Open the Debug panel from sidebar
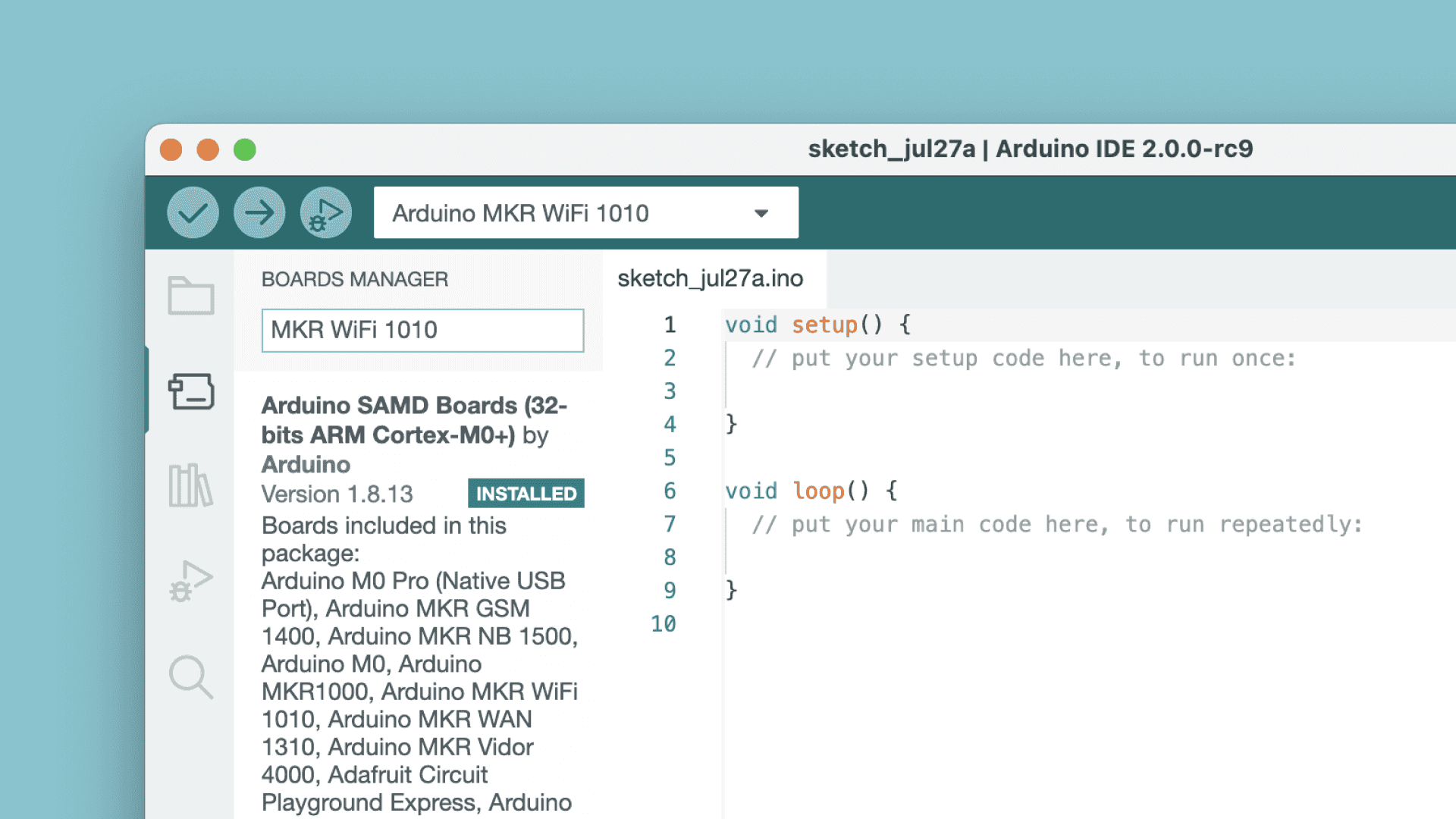This screenshot has height=819, width=1456. [x=190, y=582]
